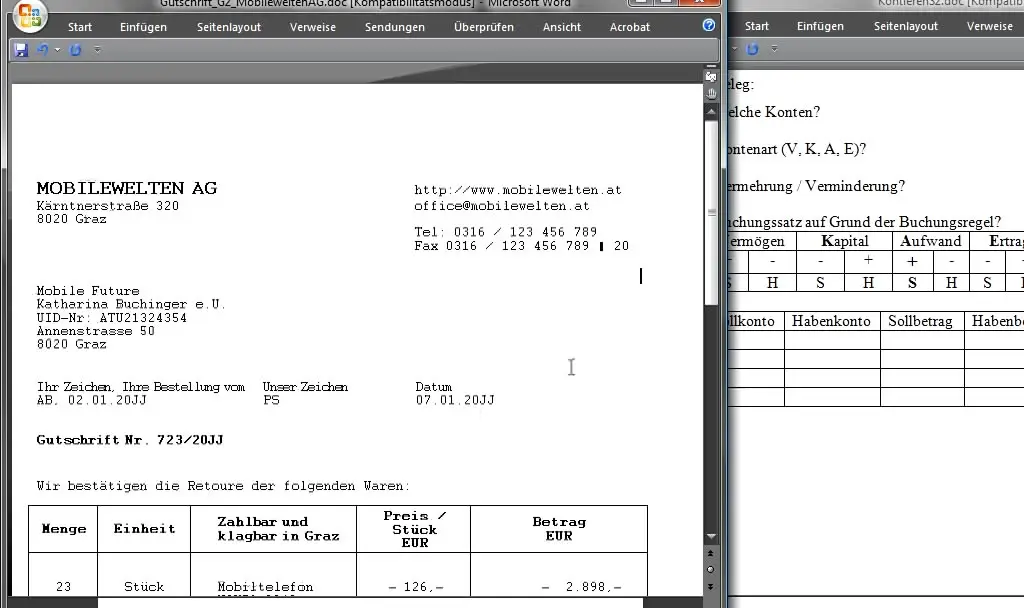
Task: Click the Gutschrift Nr. 723/20JJ heading
Action: click(130, 440)
